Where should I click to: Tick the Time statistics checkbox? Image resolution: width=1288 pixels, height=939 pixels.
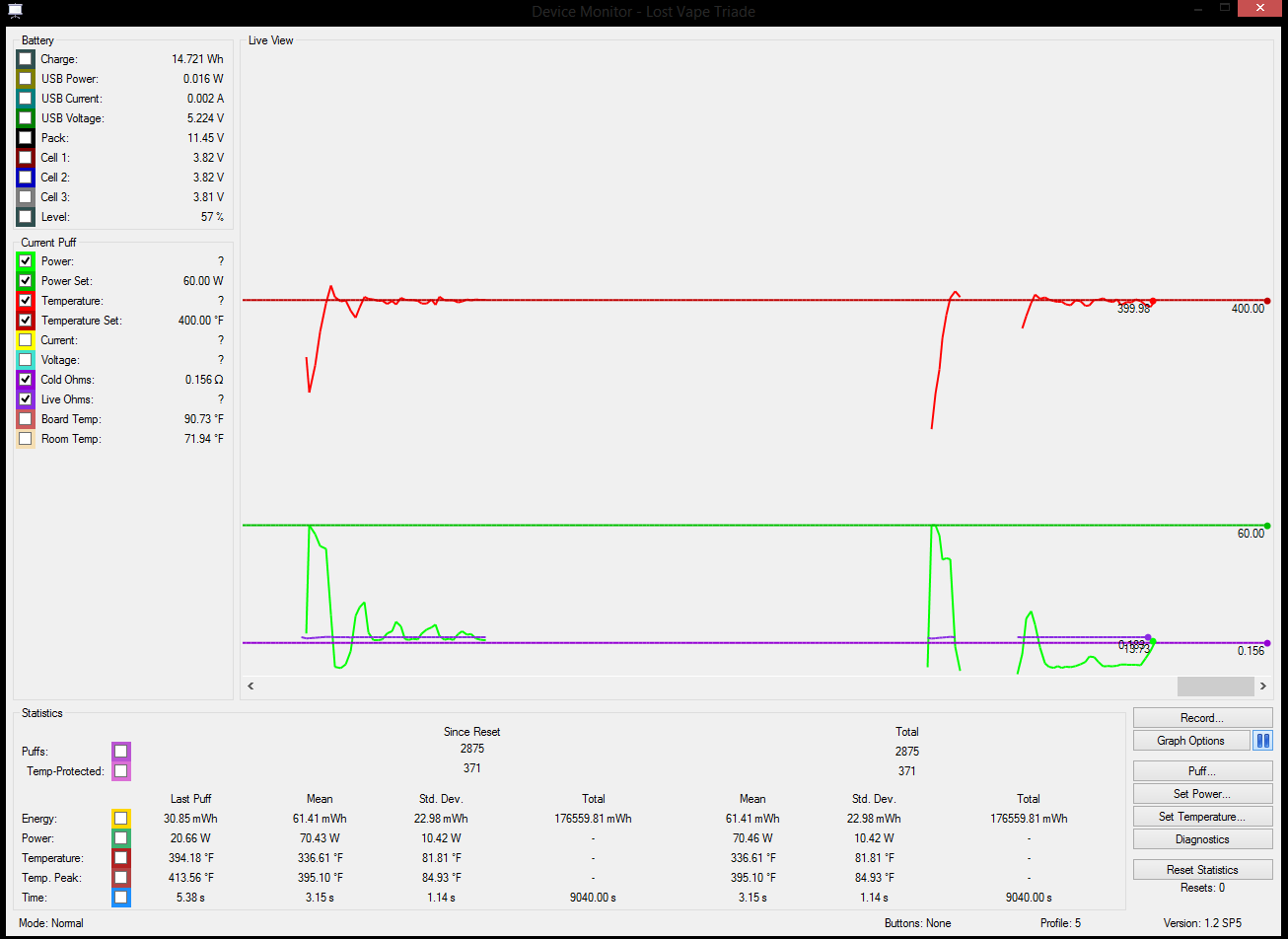coord(120,898)
